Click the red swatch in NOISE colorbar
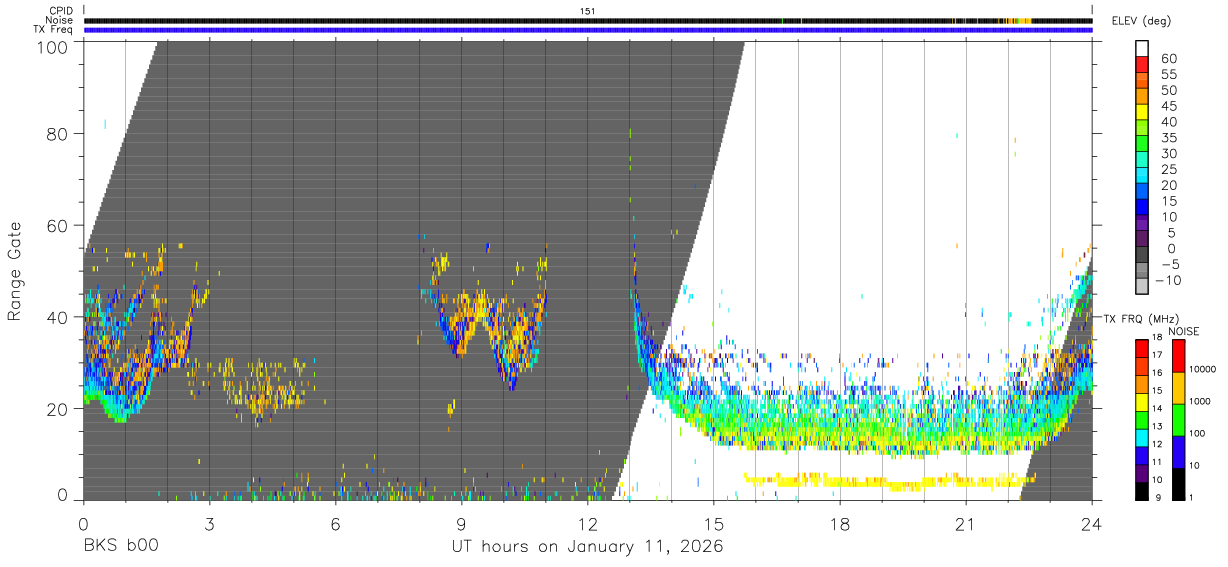Screen dimensions: 1228x567 pos(1179,355)
